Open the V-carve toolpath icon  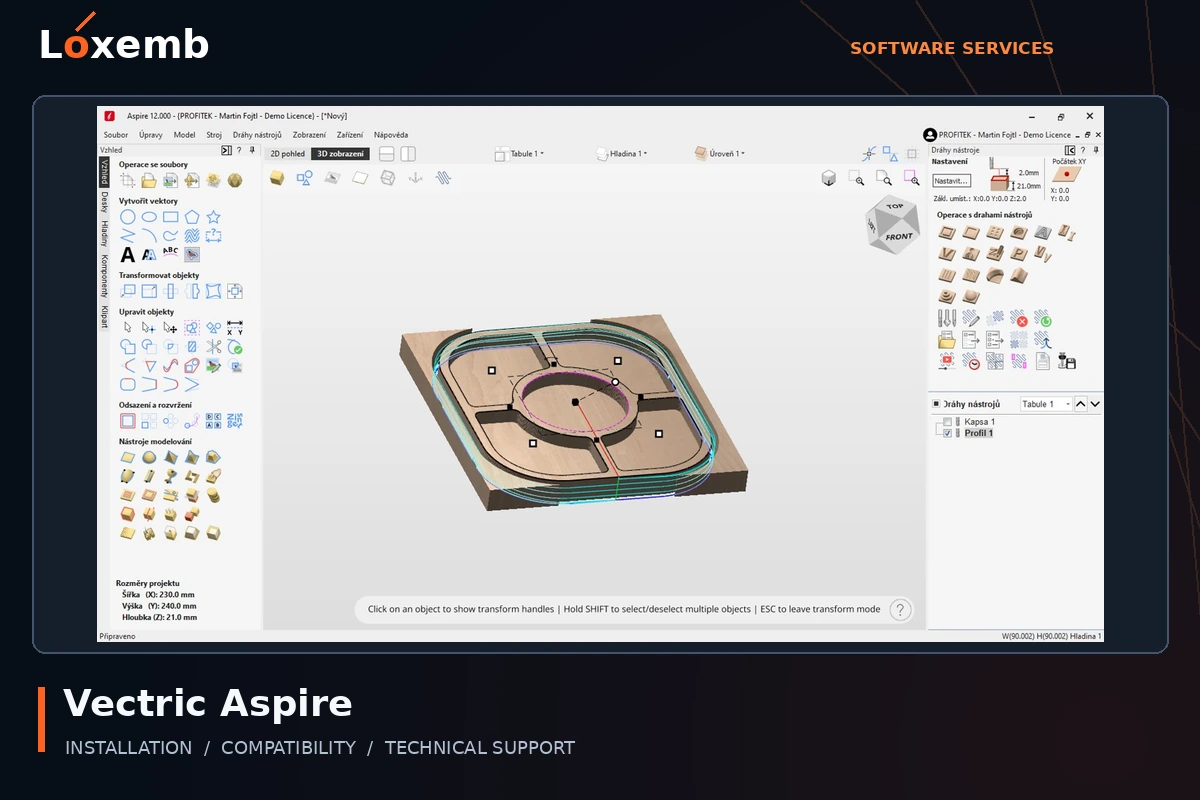click(x=946, y=254)
